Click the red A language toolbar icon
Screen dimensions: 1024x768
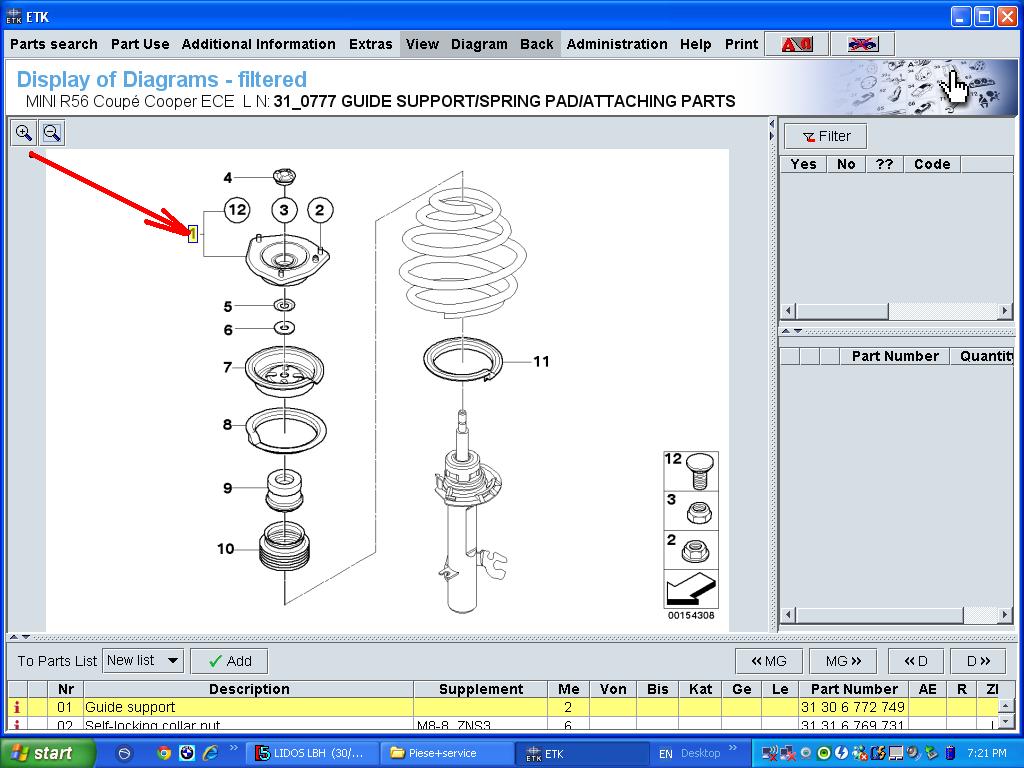(796, 44)
